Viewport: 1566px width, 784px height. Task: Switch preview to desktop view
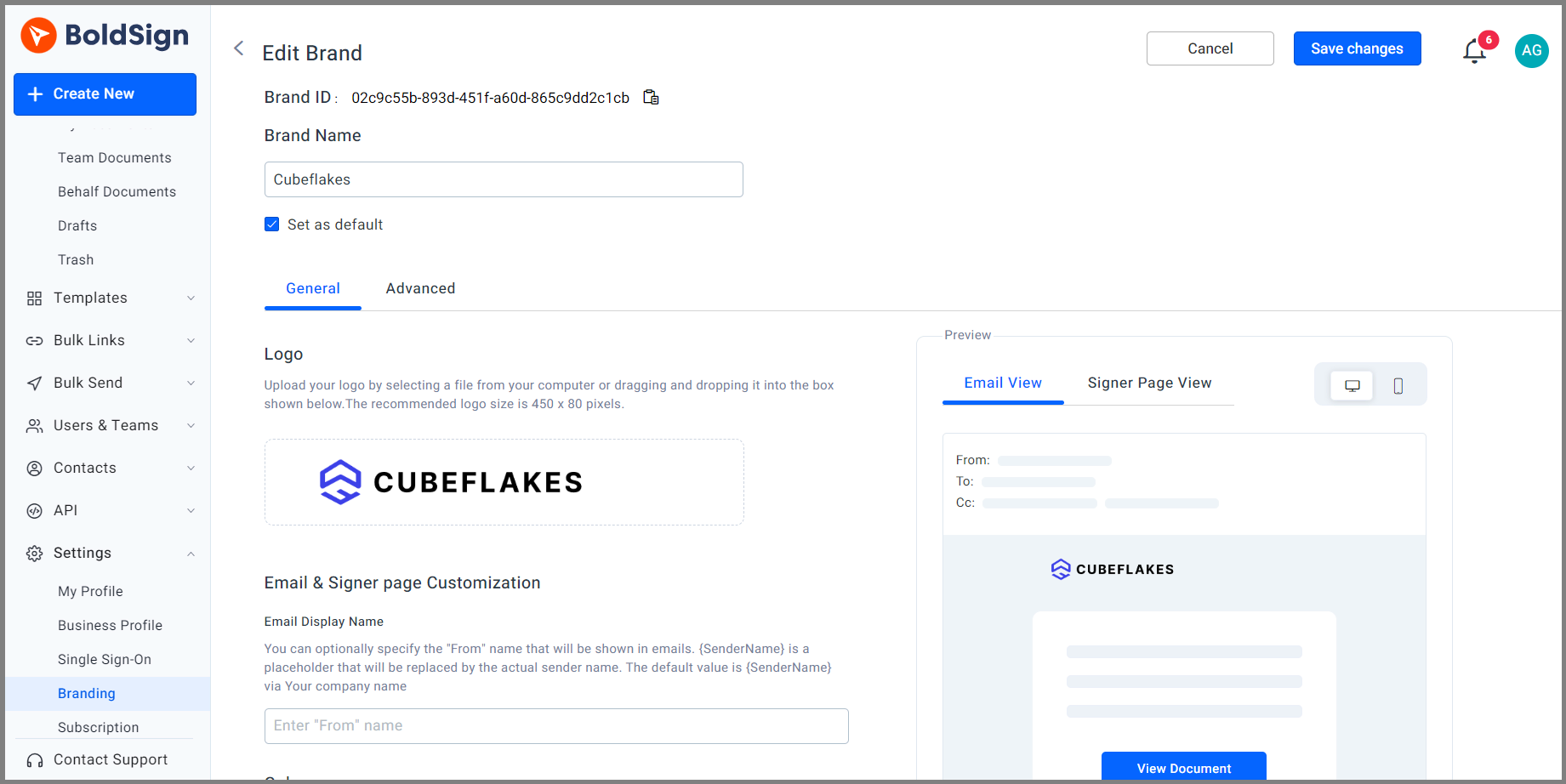[x=1352, y=385]
